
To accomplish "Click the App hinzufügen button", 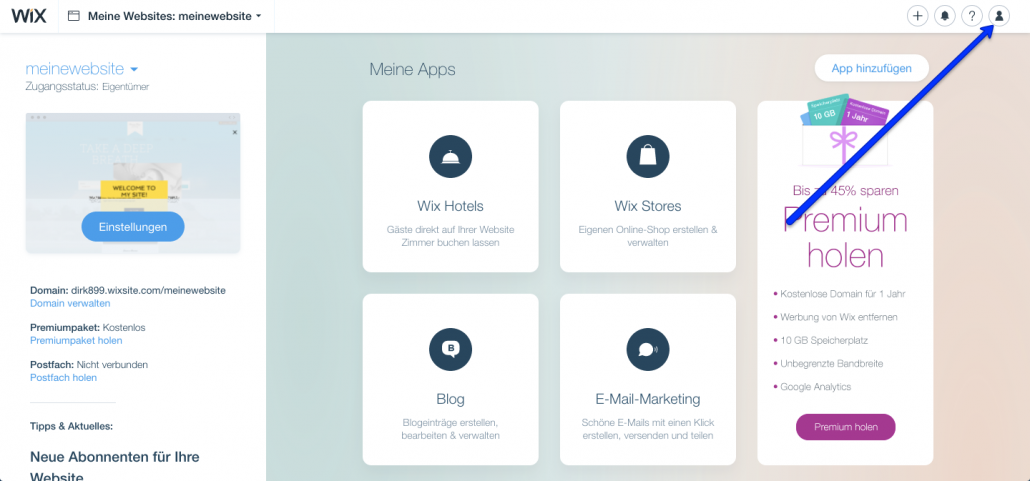I will [x=872, y=68].
